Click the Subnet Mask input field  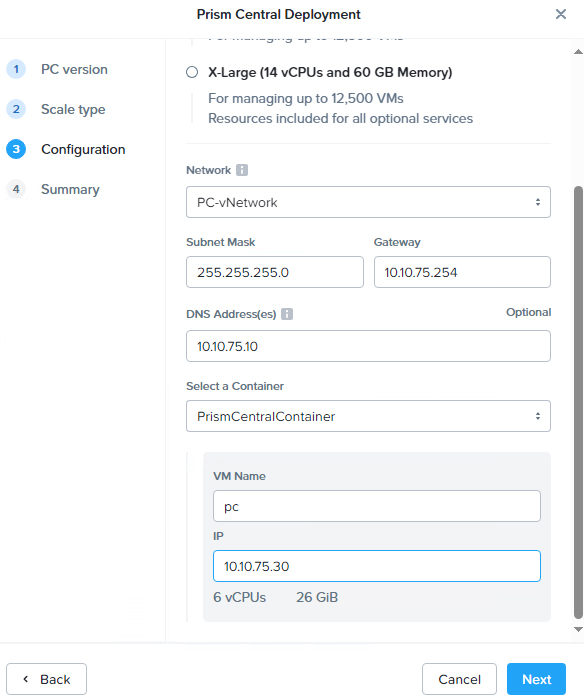coord(275,272)
